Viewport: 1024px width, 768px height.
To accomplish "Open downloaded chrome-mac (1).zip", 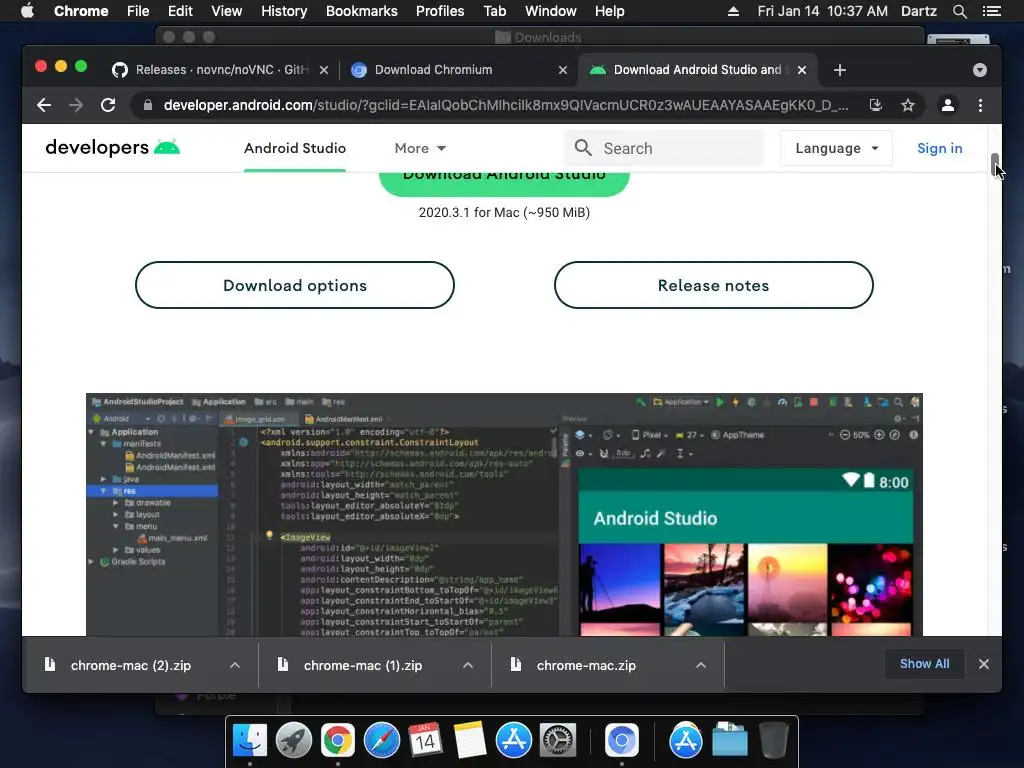I will coord(362,665).
